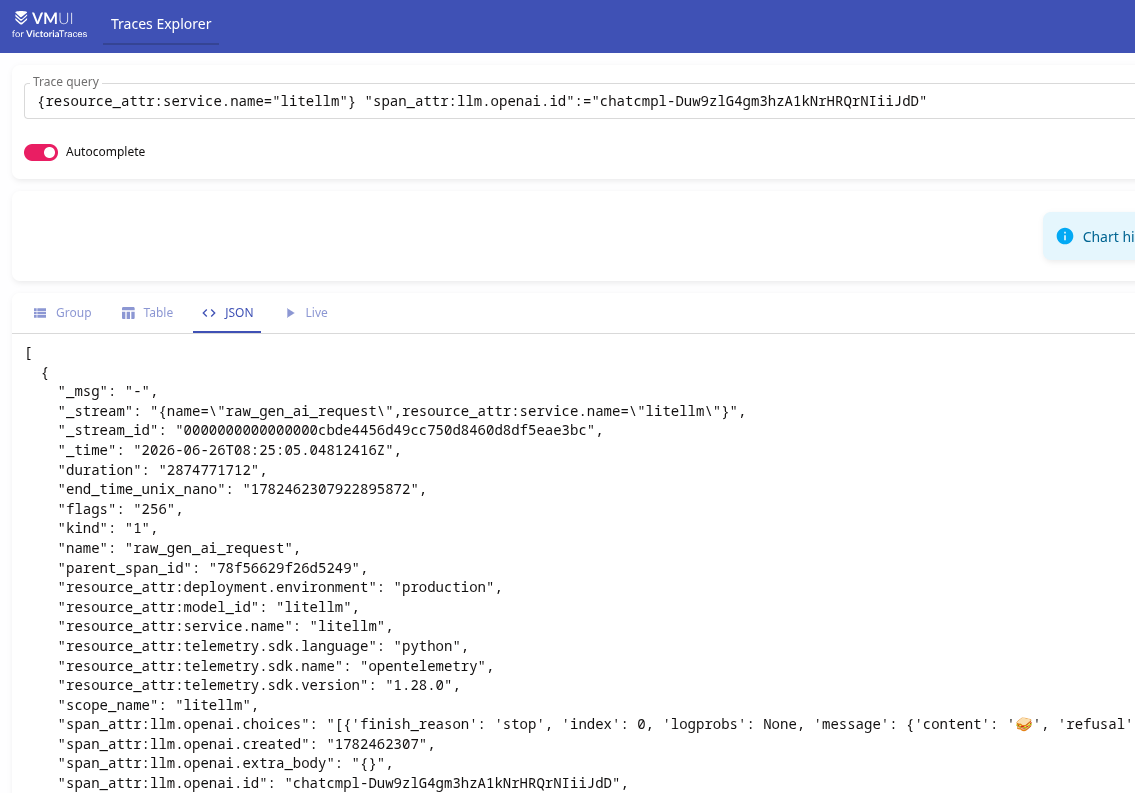Click the span_attr:llm.openai.extra_body line
Image resolution: width=1135 pixels, height=793 pixels.
coord(226,764)
